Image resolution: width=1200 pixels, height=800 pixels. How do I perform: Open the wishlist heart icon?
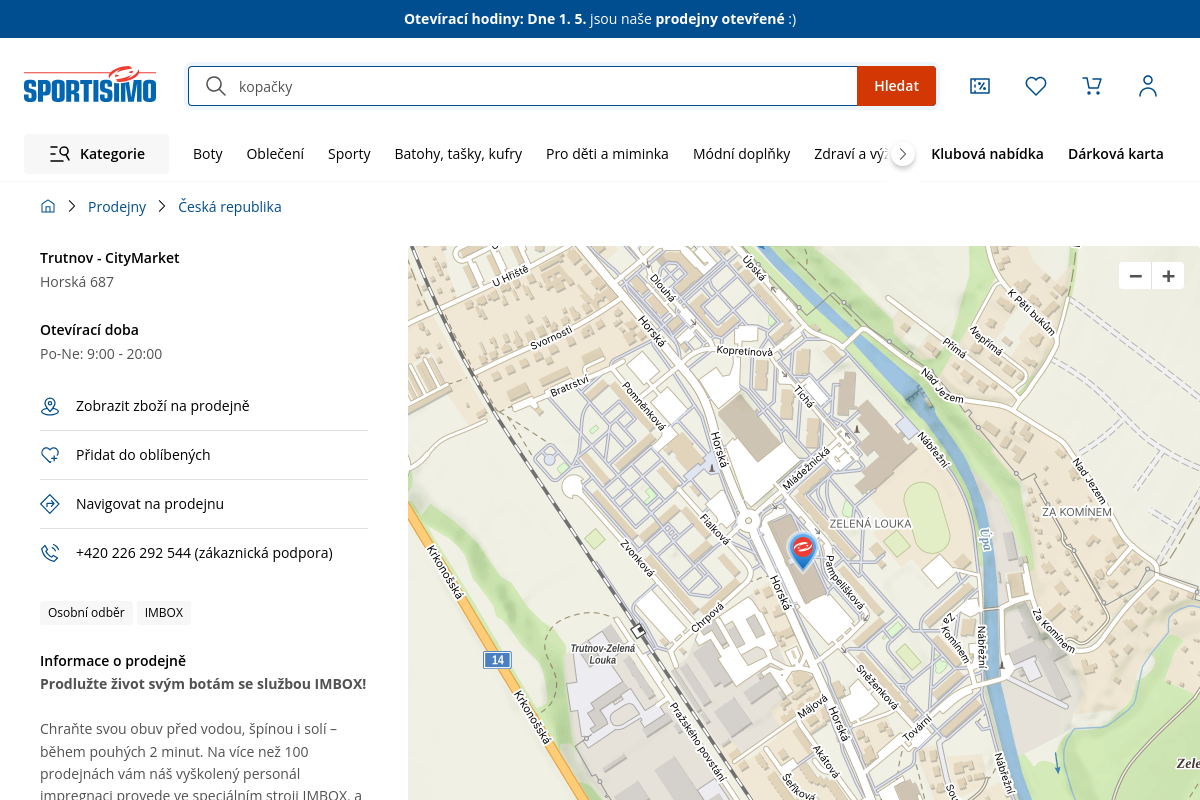click(x=1036, y=86)
